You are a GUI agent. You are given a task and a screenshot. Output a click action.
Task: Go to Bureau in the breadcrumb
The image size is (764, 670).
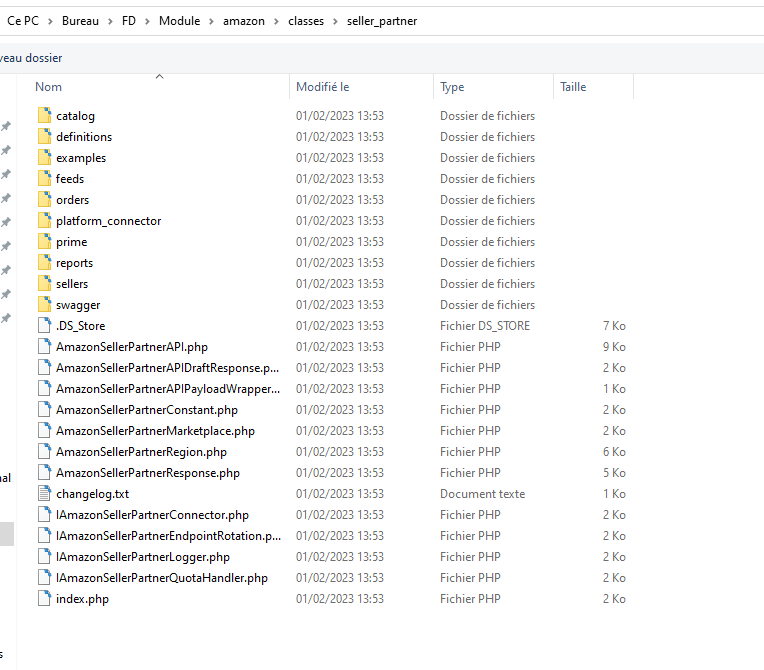click(80, 21)
